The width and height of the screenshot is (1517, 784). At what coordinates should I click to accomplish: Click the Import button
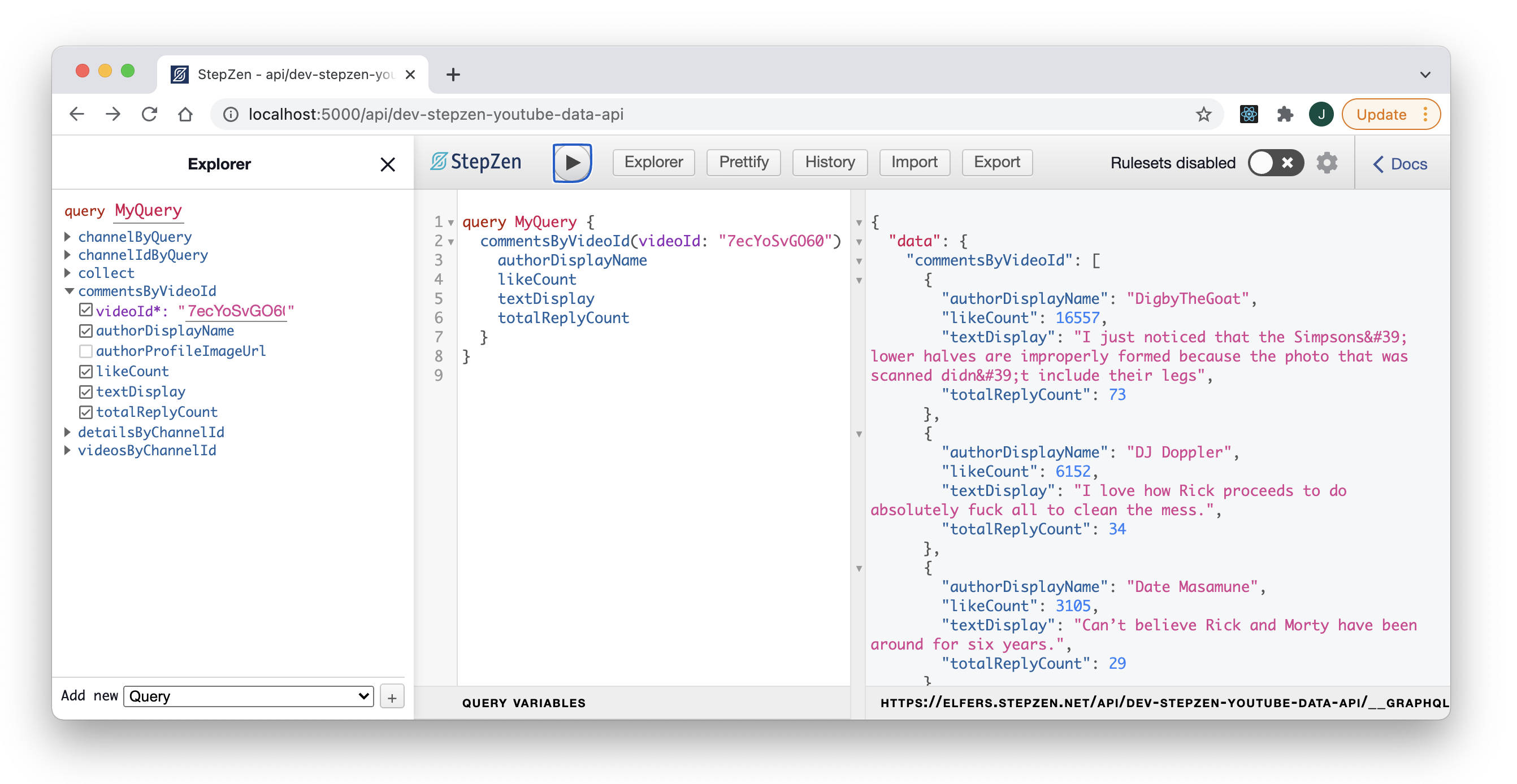[914, 162]
